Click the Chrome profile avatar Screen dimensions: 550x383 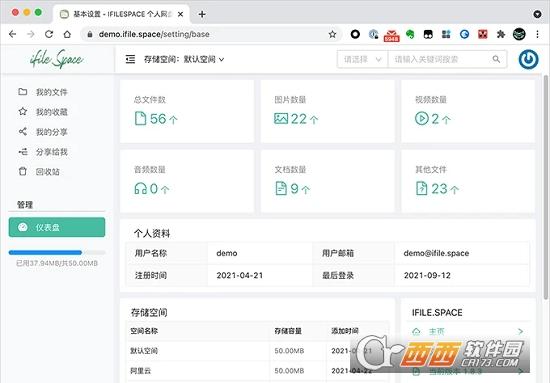coord(519,34)
